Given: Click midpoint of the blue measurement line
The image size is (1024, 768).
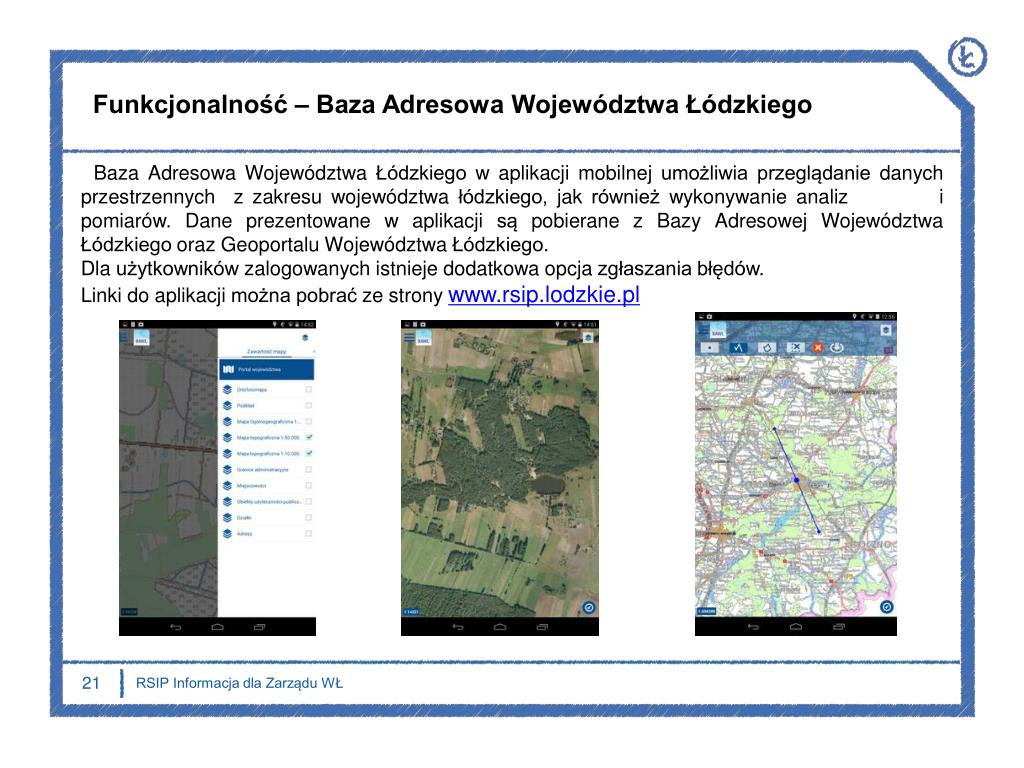Looking at the screenshot, I should tap(797, 481).
